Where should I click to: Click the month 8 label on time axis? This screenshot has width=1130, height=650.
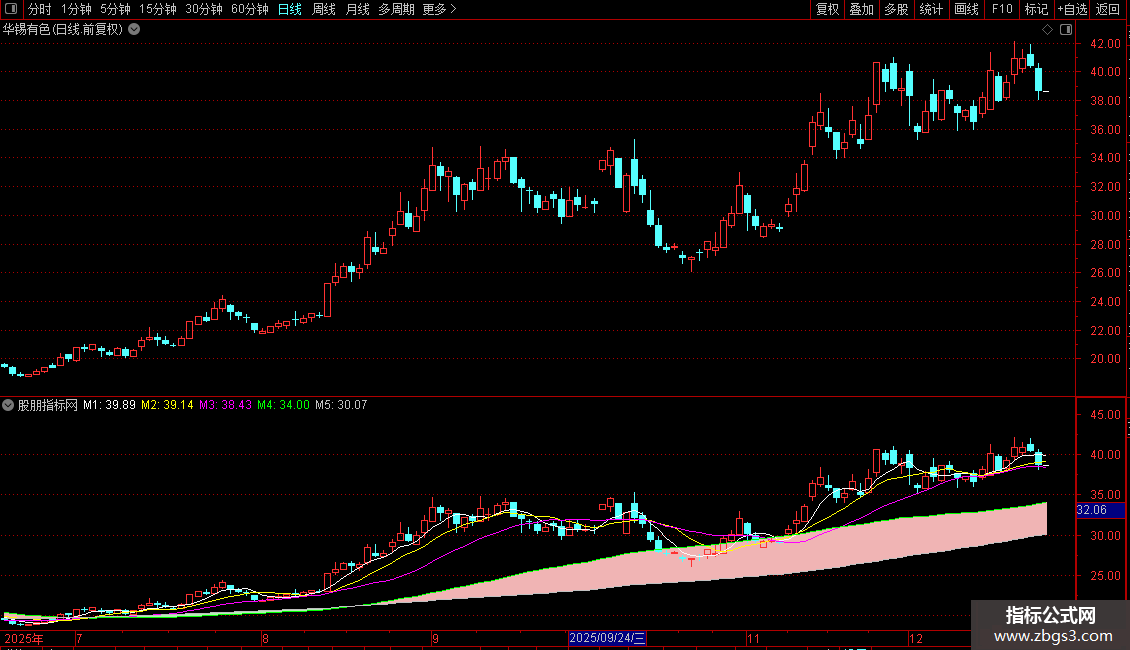pos(265,638)
